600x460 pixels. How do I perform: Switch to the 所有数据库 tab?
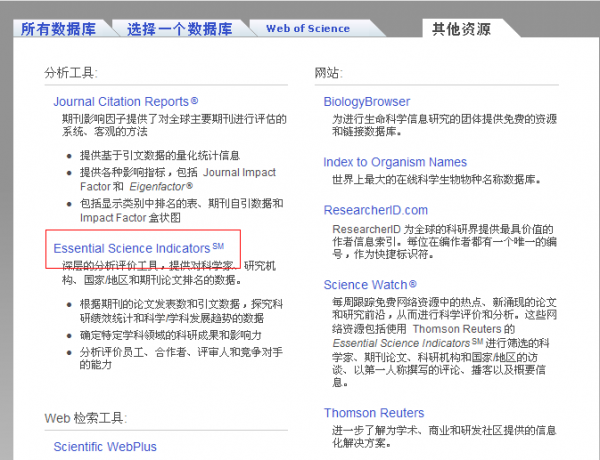point(58,29)
